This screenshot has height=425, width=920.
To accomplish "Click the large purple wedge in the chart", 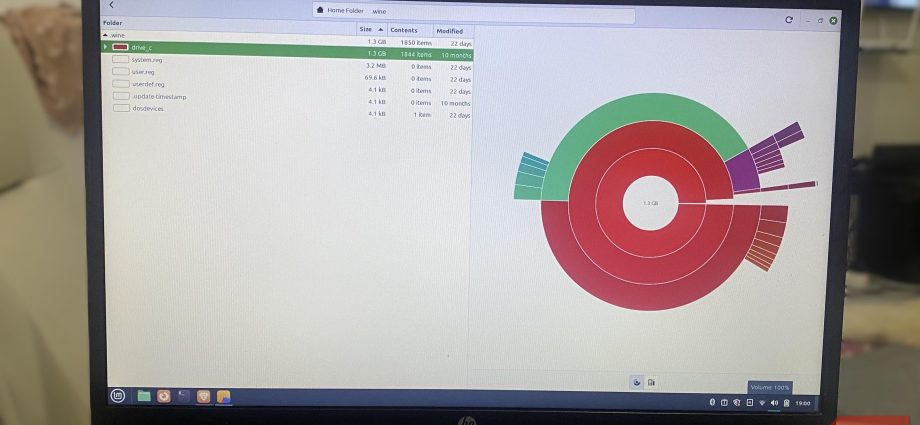I will click(743, 170).
